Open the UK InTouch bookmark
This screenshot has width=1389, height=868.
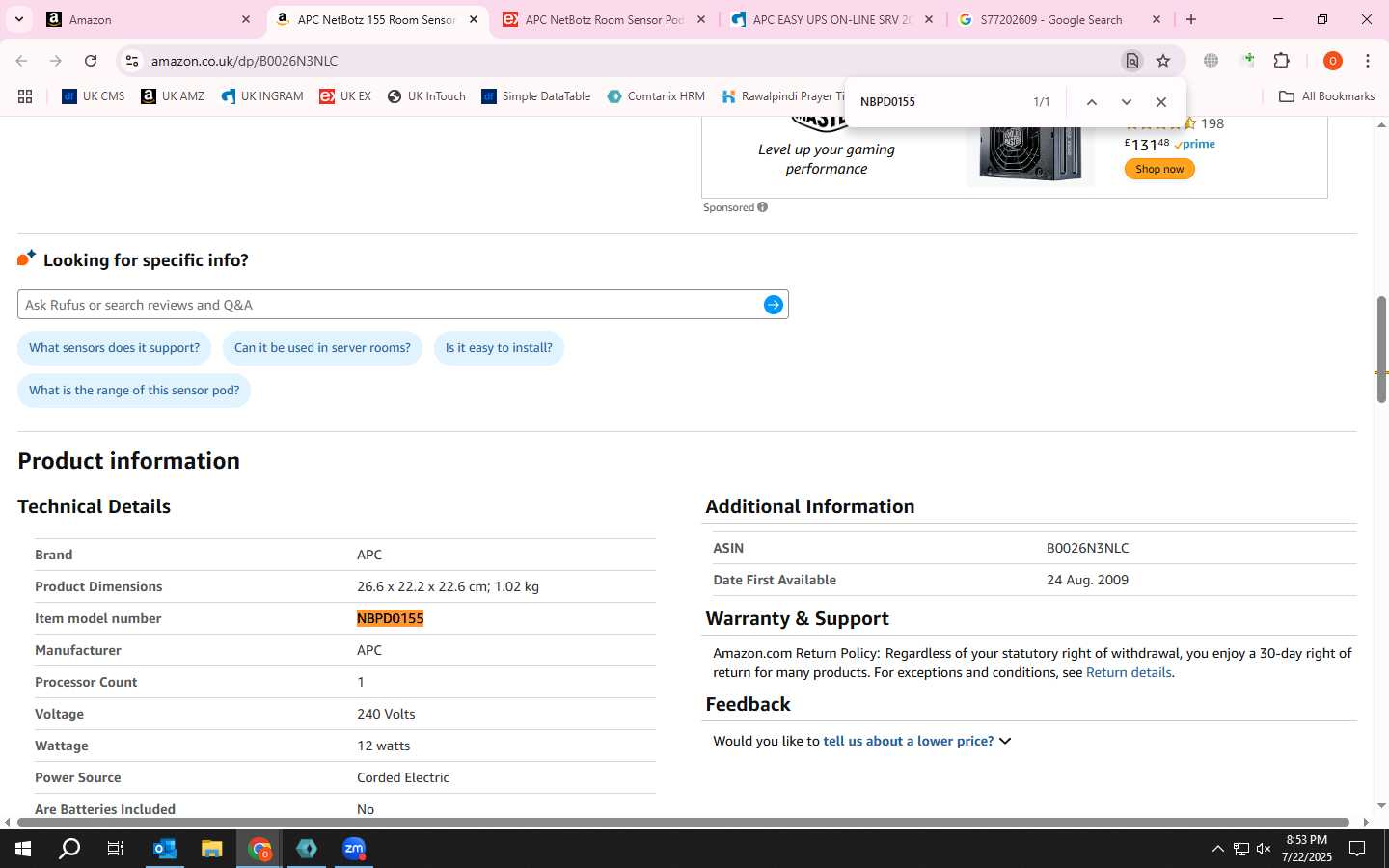426,96
